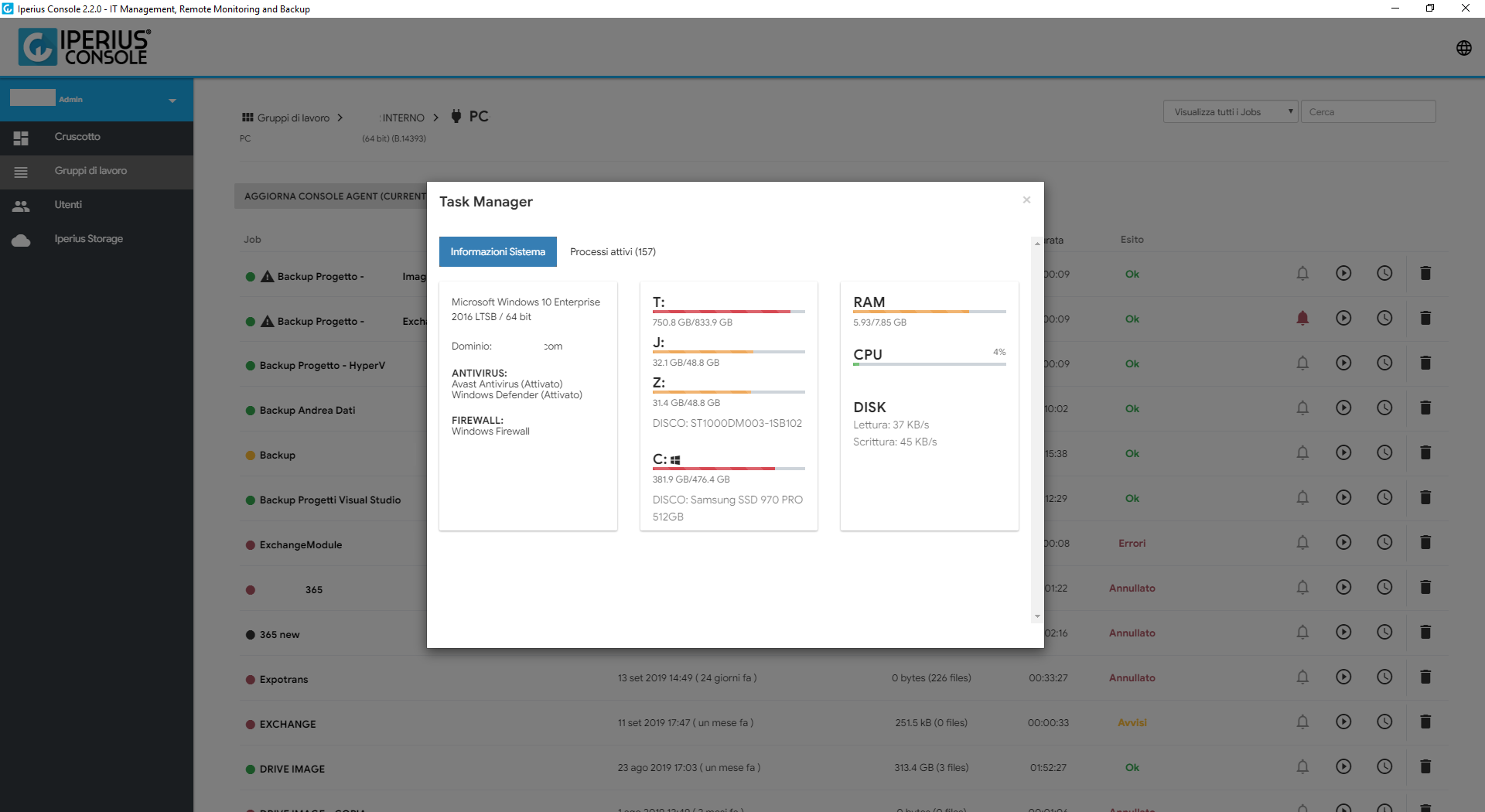Open schedule clock for EXCHANGE job

pos(1384,722)
